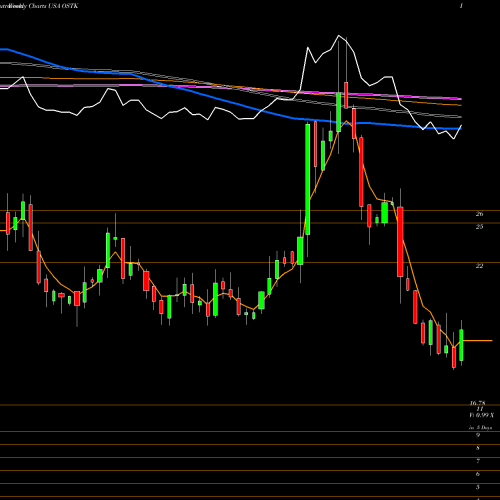Click the last green candlestick on the right
The height and width of the screenshot is (500, 500).
[462, 345]
